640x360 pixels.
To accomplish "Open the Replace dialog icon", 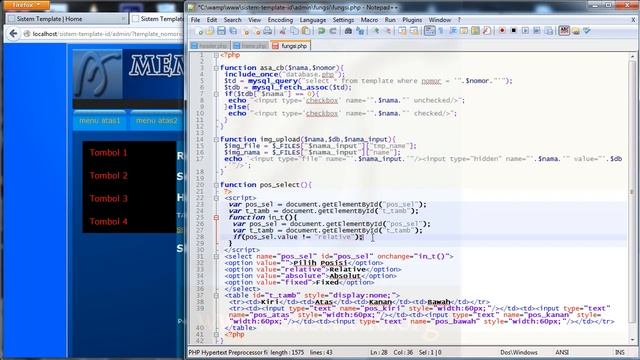I will 360,31.
